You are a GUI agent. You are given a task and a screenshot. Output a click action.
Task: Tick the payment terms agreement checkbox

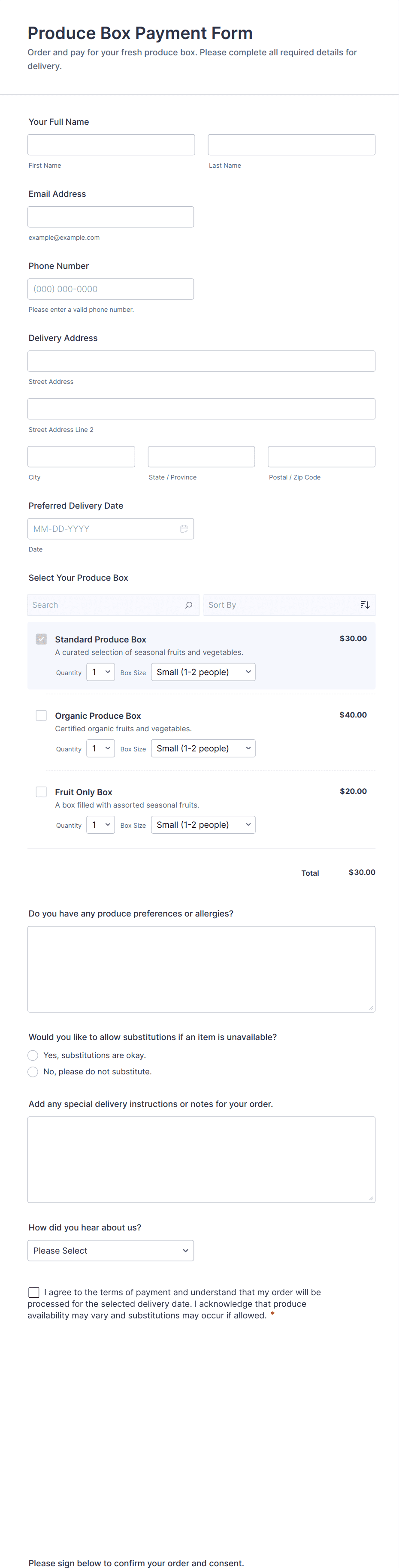click(x=34, y=1292)
